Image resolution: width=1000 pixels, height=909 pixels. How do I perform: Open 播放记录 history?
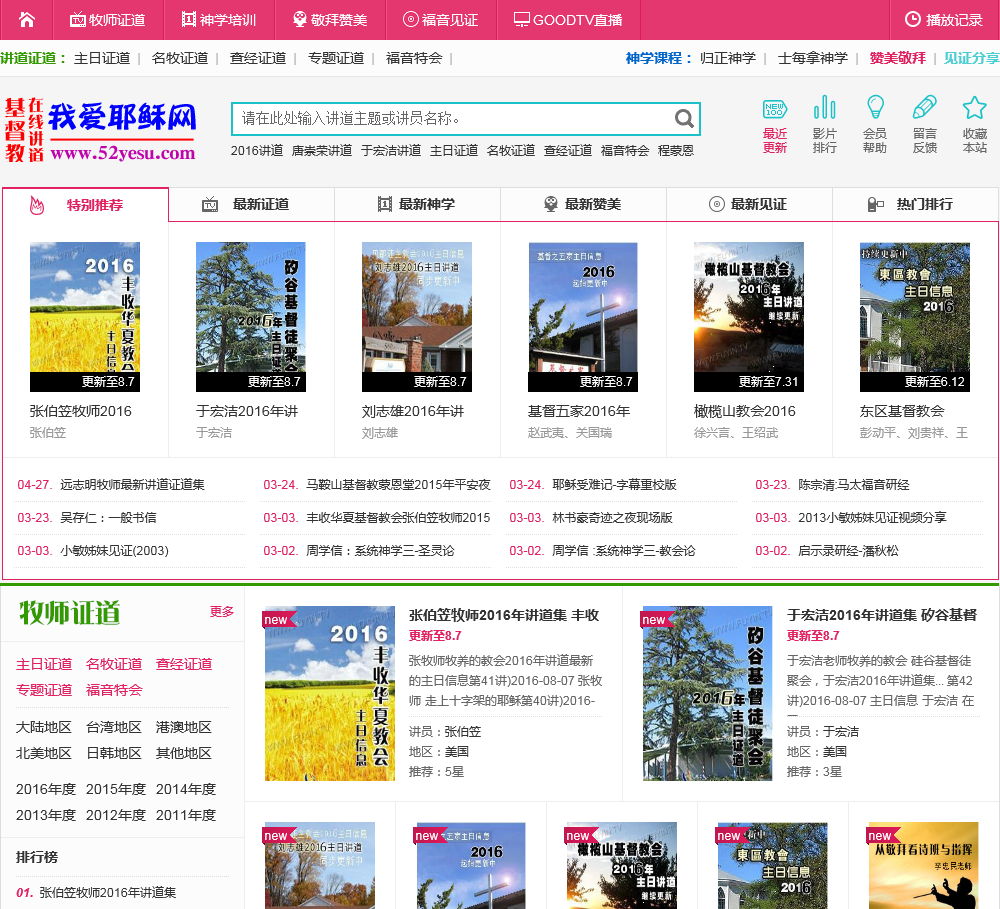(x=944, y=20)
